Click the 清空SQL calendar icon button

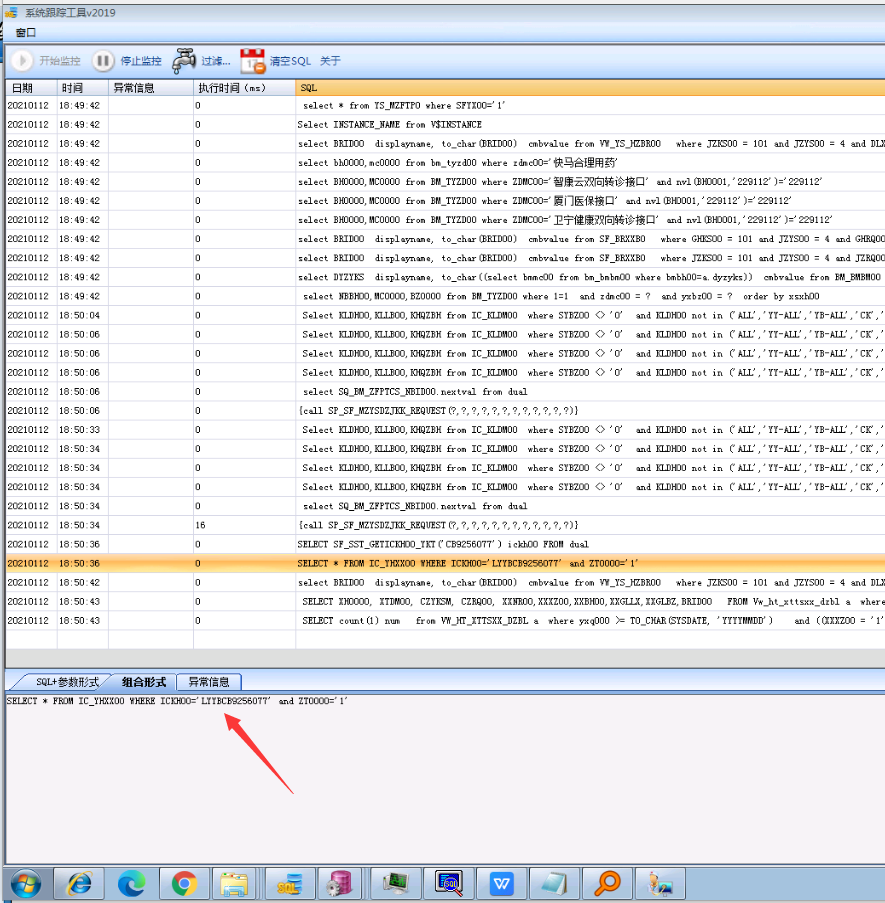[276, 60]
